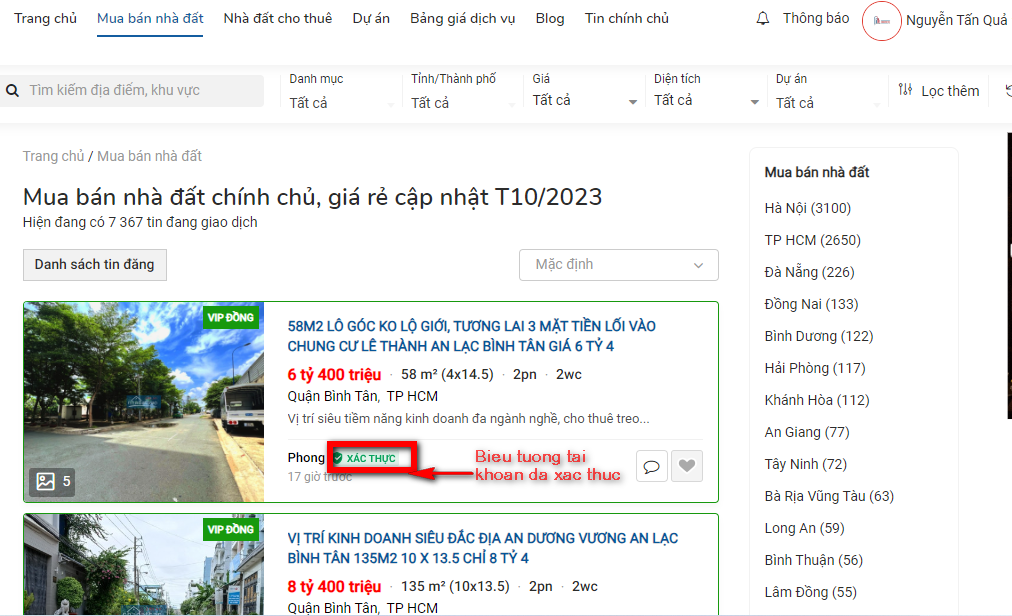The height and width of the screenshot is (616, 1012).
Task: Go to the Blog menu item
Action: pos(550,19)
